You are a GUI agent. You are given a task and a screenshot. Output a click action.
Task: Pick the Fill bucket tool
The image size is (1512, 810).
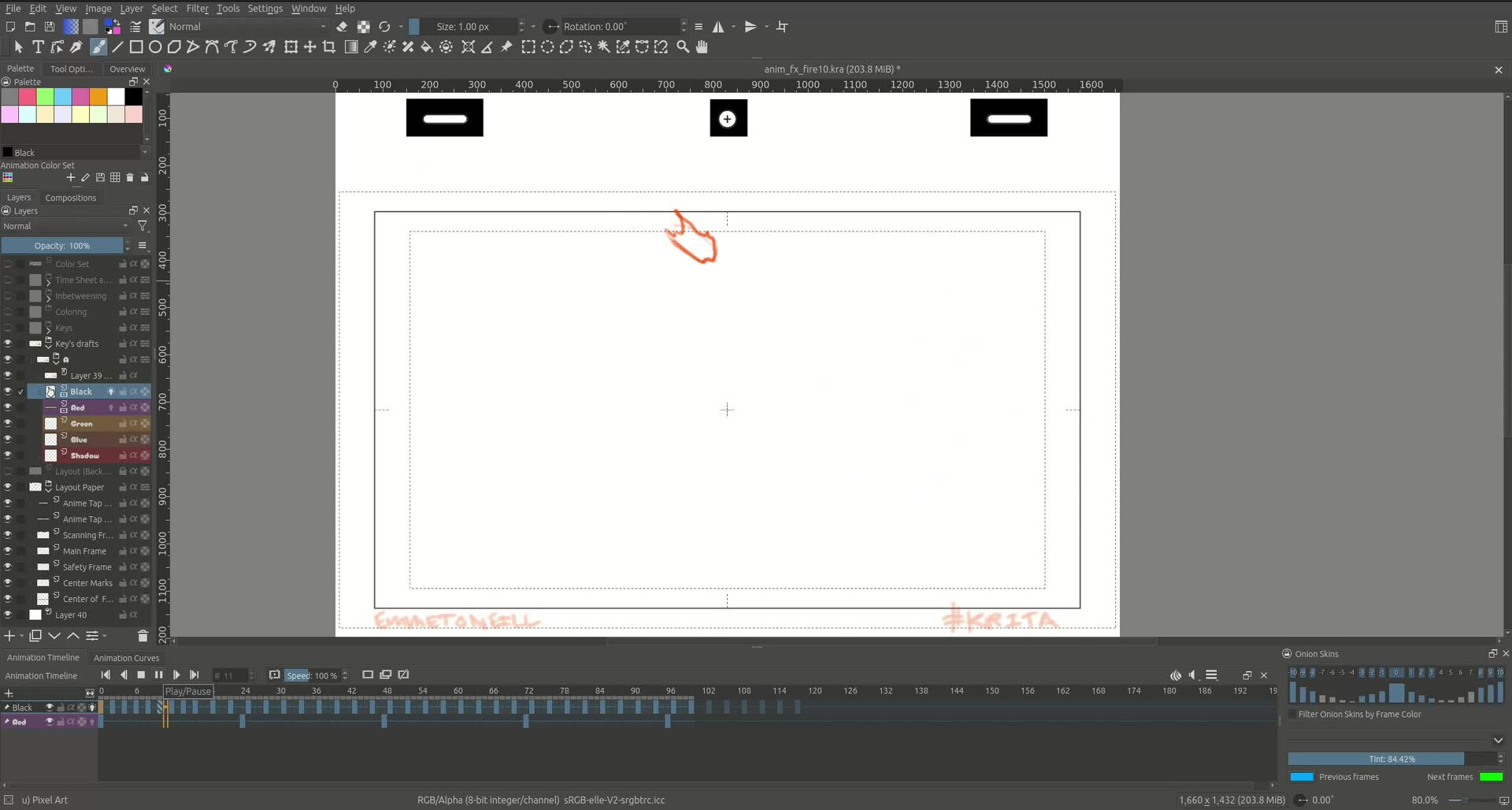pyautogui.click(x=427, y=47)
